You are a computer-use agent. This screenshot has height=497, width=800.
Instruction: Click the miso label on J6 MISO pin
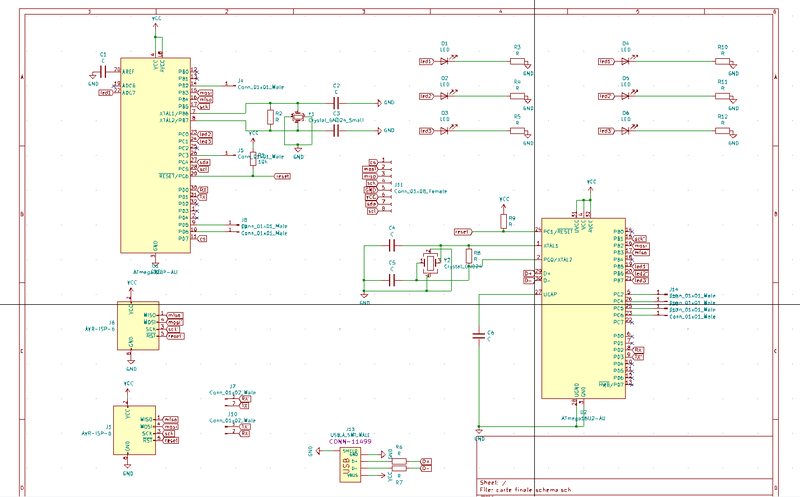click(x=174, y=315)
